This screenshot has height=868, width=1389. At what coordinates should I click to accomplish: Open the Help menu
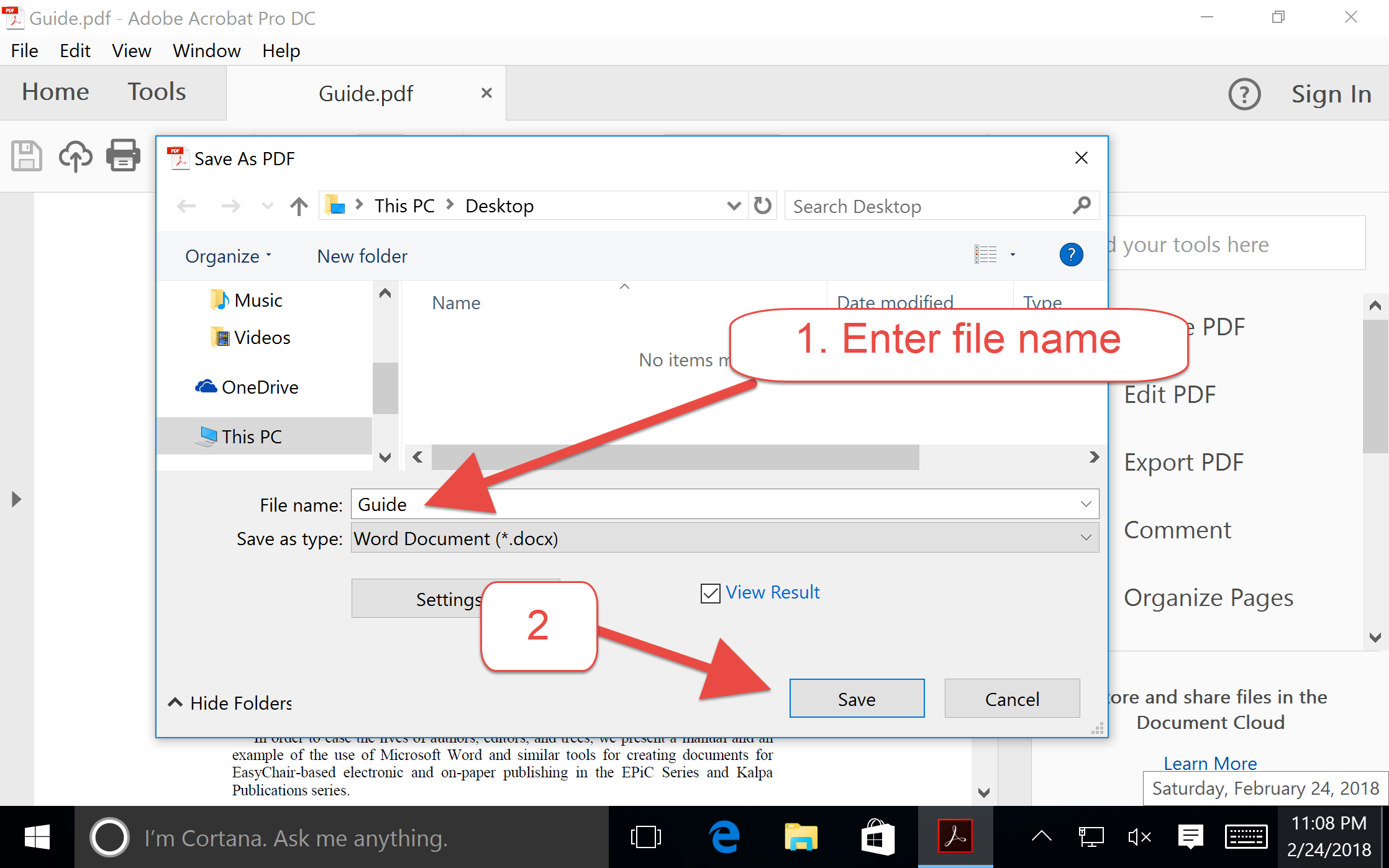pyautogui.click(x=281, y=50)
